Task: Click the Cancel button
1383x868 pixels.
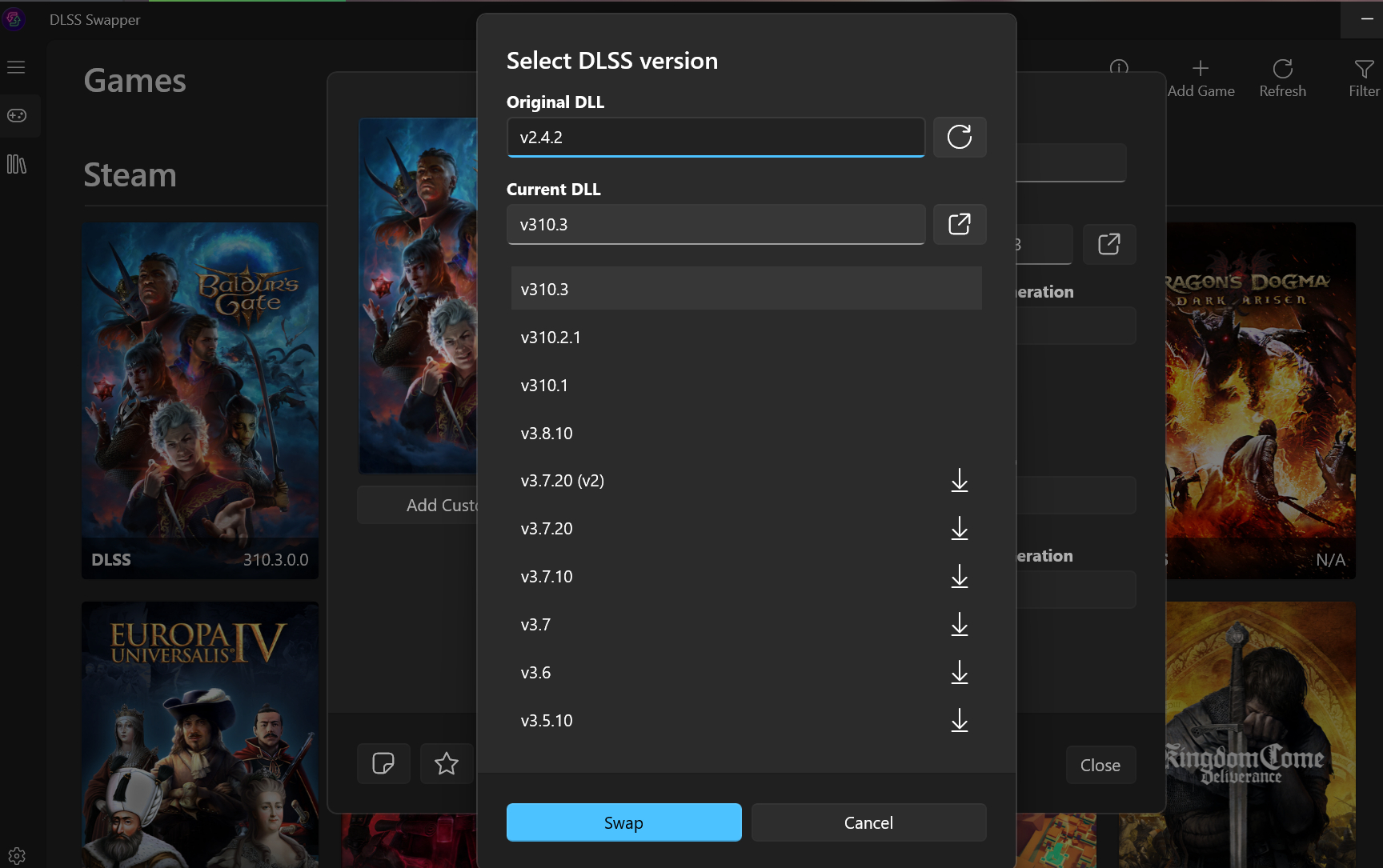Action: (x=868, y=822)
